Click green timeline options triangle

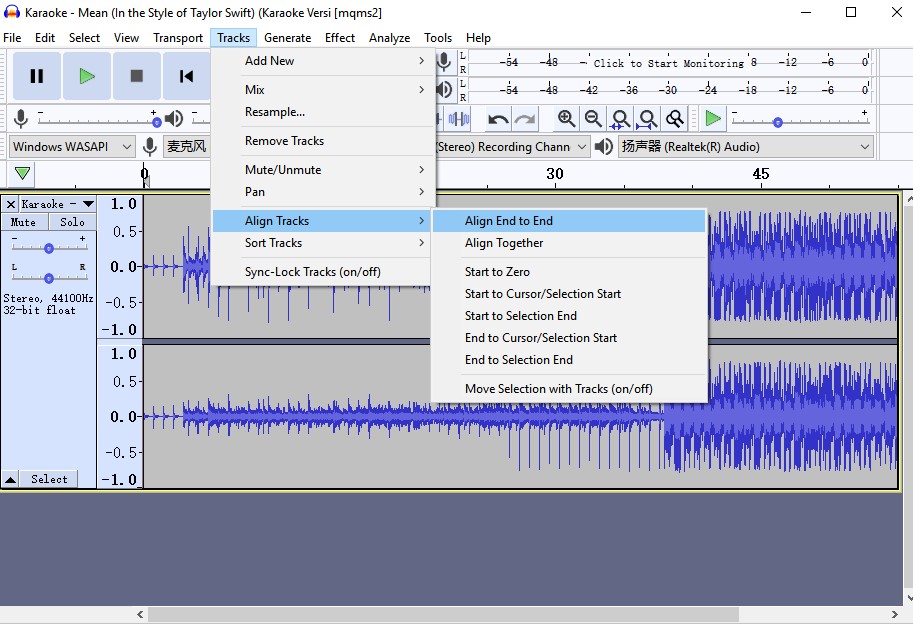(x=22, y=173)
